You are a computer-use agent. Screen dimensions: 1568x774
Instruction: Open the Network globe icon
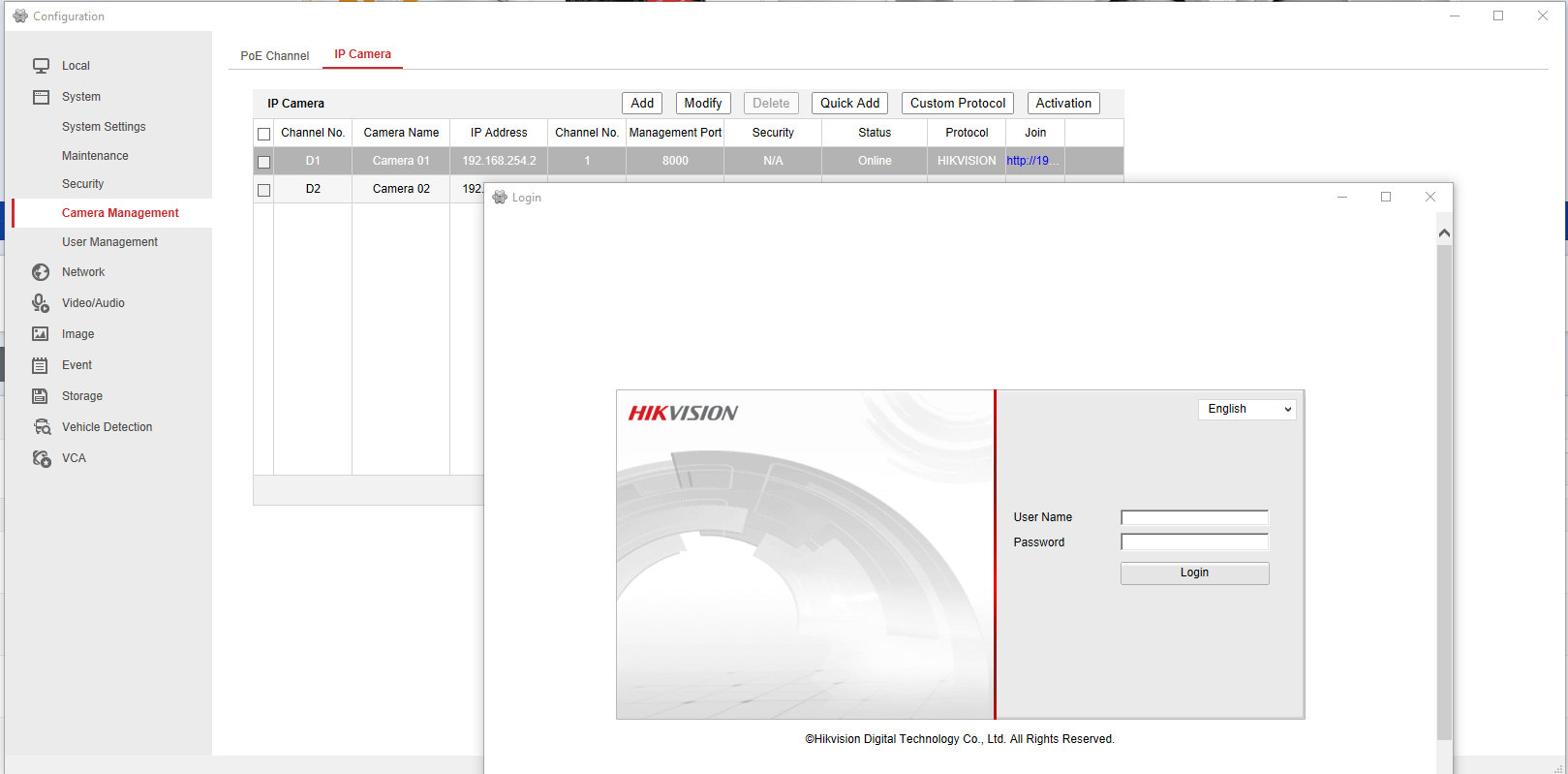click(41, 272)
